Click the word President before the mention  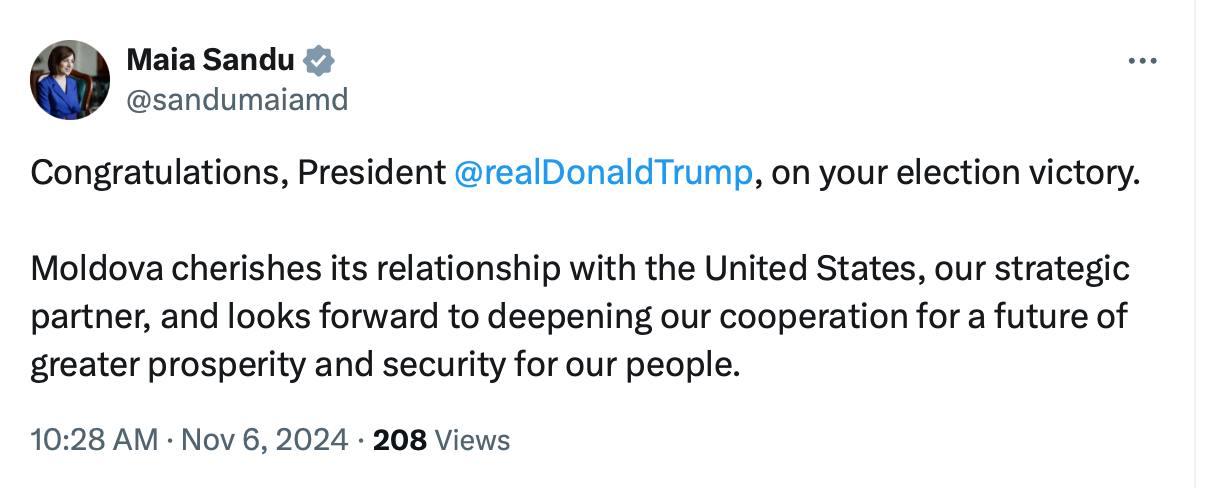371,173
